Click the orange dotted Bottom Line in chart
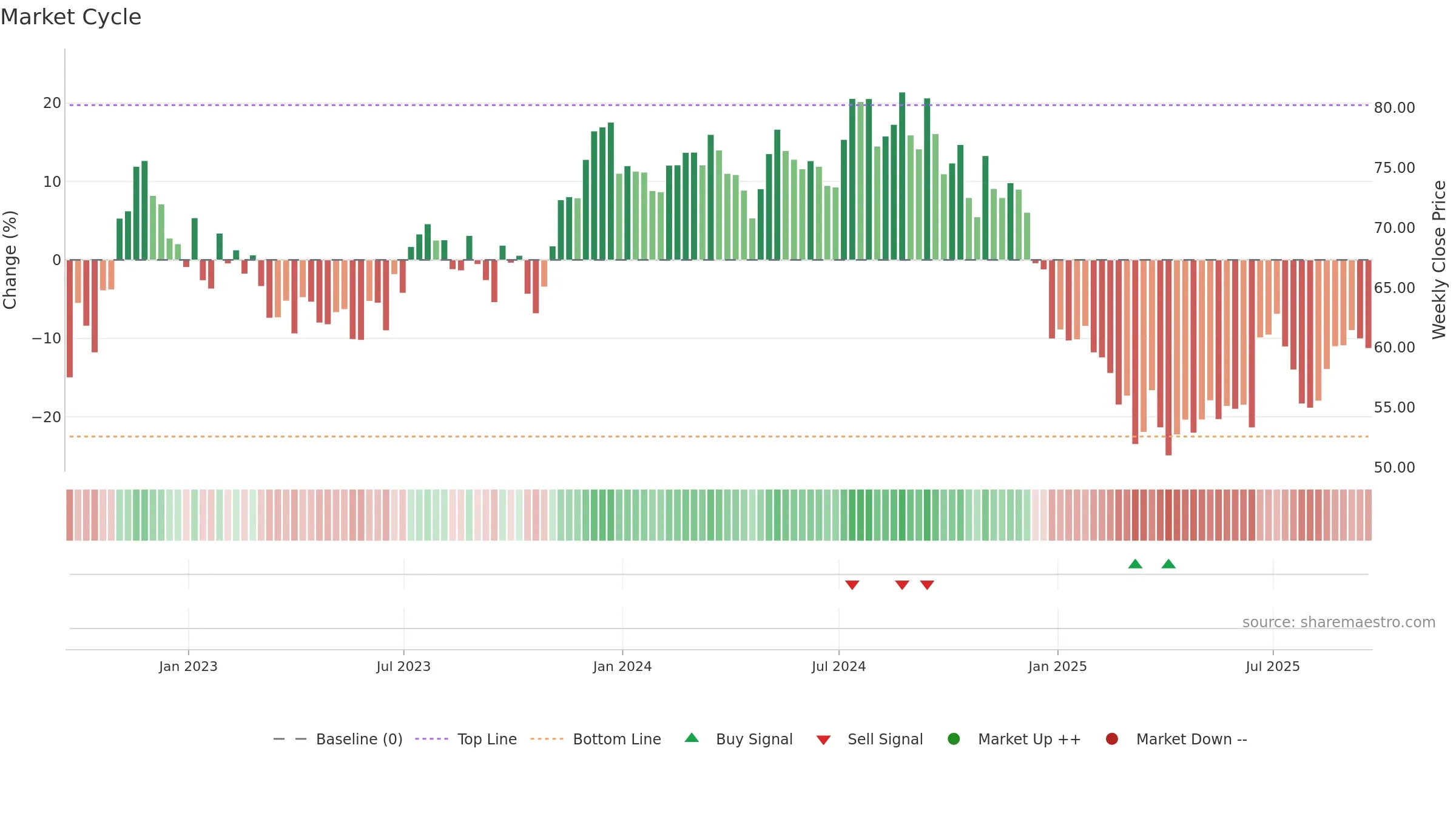Image resolution: width=1456 pixels, height=819 pixels. [719, 436]
